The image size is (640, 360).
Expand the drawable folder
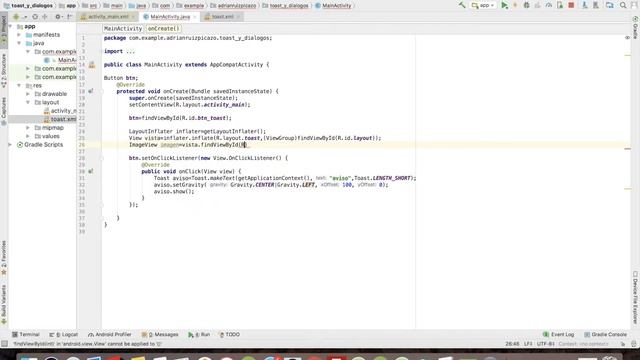point(28,94)
